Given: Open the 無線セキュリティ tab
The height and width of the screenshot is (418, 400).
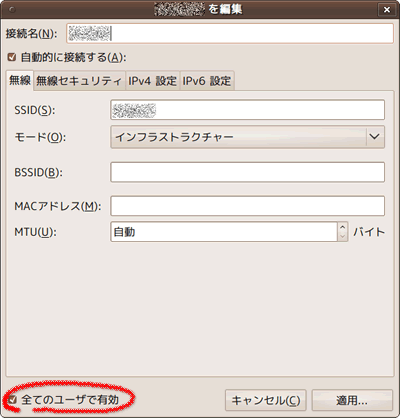Looking at the screenshot, I should coord(79,81).
